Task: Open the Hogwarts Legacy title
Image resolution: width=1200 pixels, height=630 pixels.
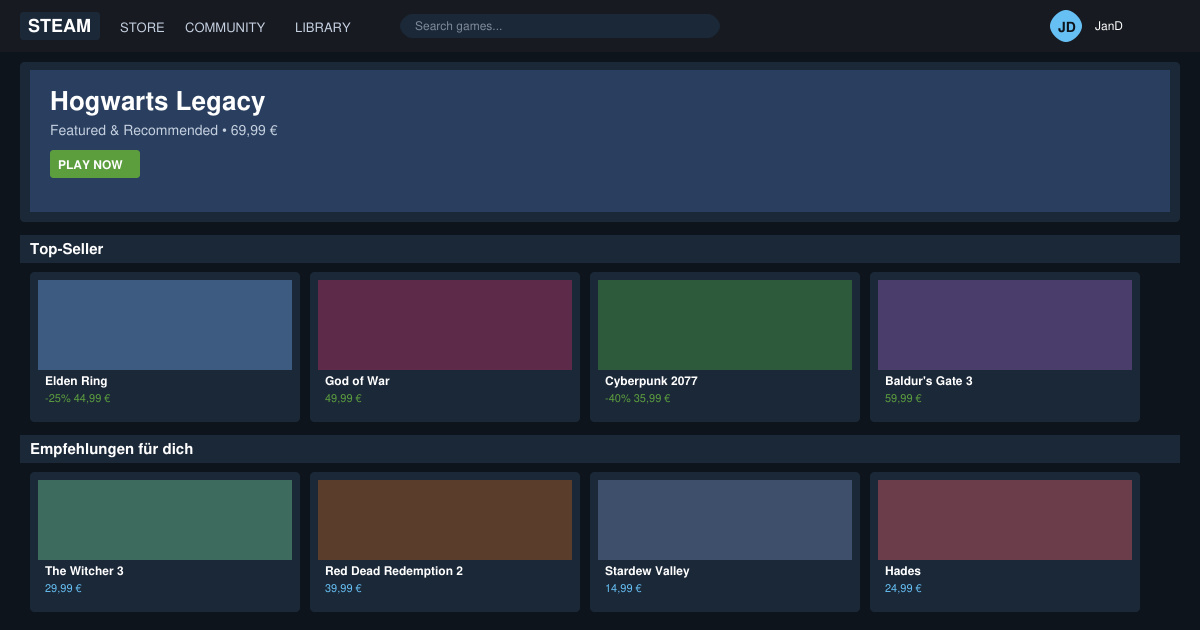Action: [158, 101]
